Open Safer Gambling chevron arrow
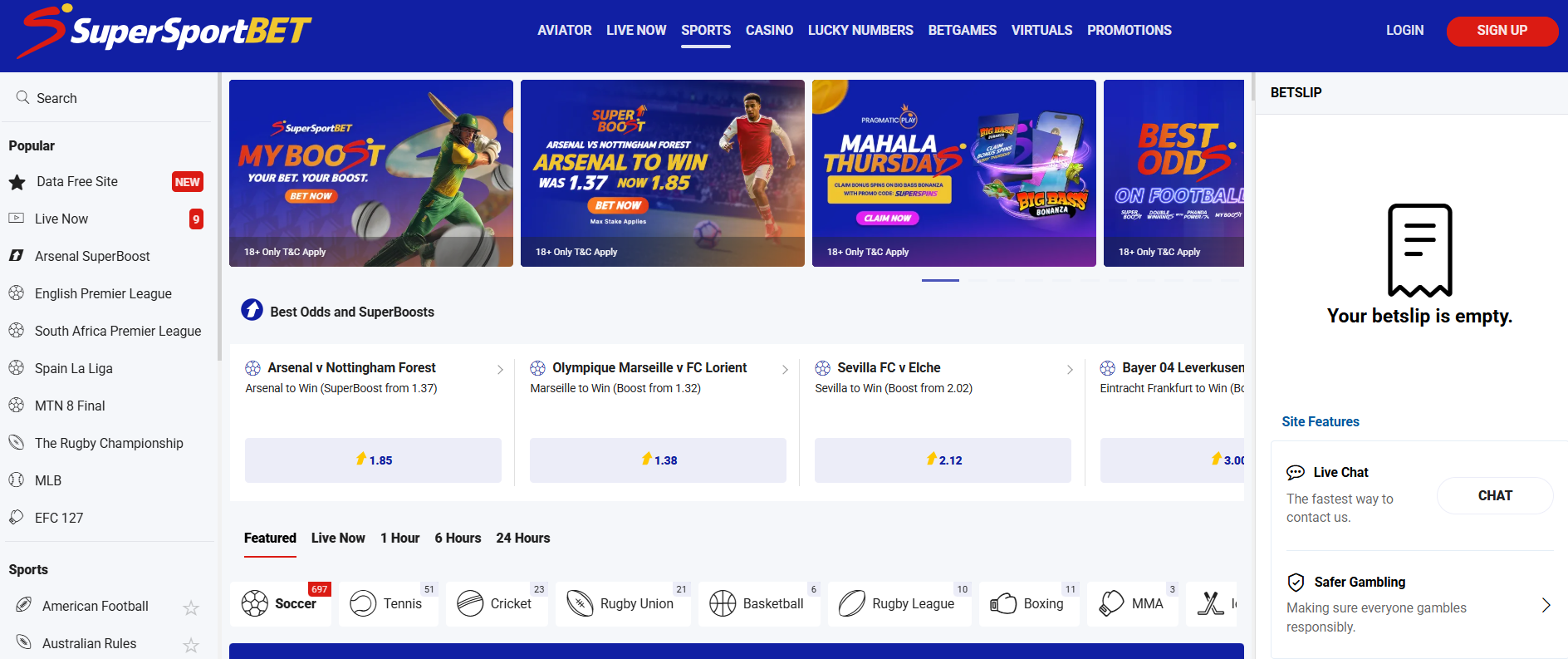 click(1546, 605)
